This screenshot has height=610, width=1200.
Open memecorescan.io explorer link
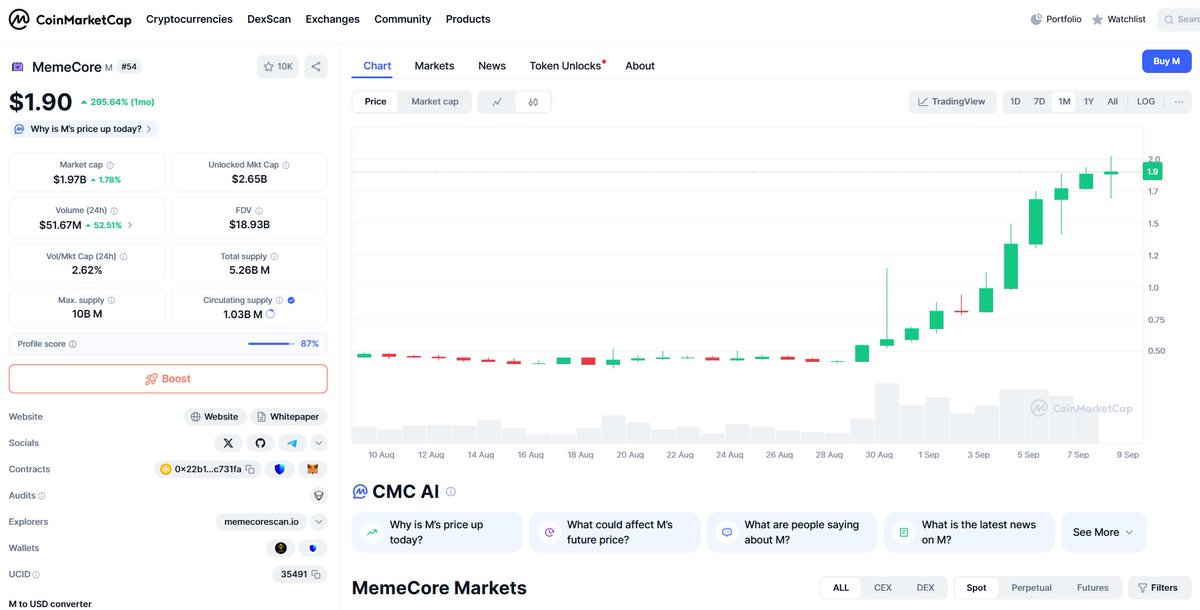tap(261, 521)
